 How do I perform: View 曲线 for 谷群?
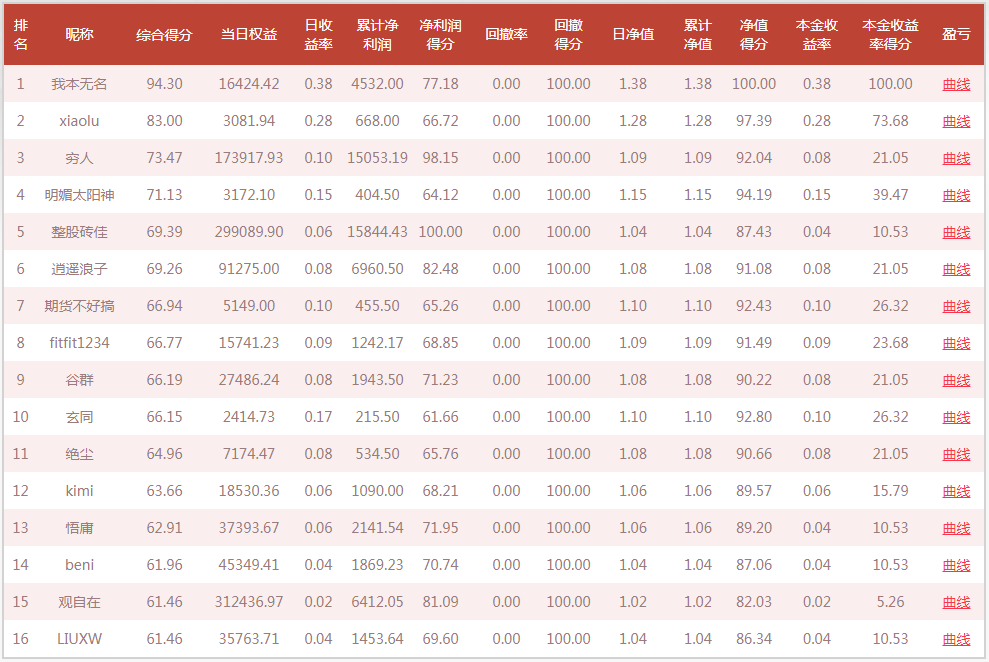956,380
